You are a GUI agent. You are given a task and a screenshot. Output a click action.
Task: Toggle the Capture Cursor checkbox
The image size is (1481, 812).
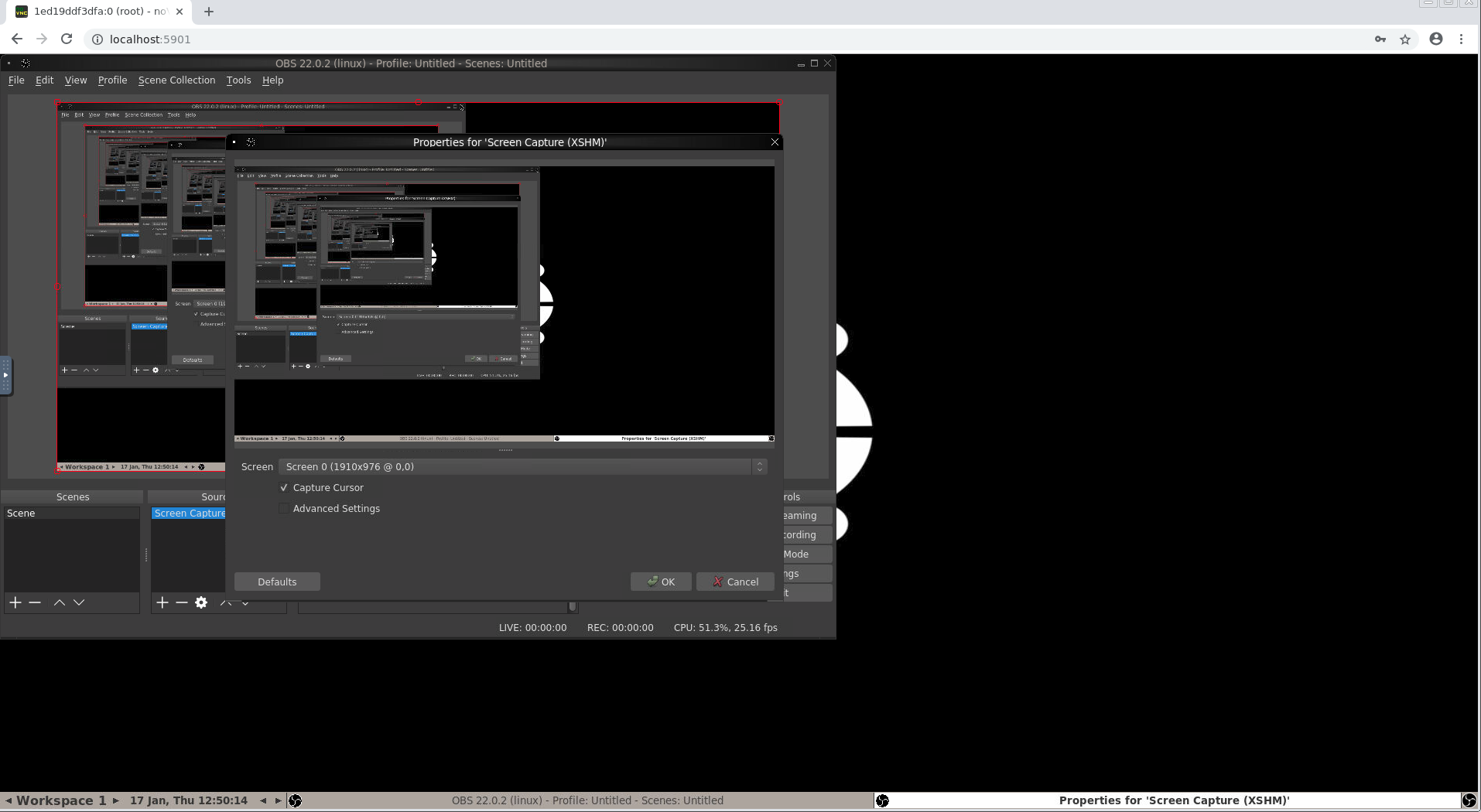[x=284, y=488]
